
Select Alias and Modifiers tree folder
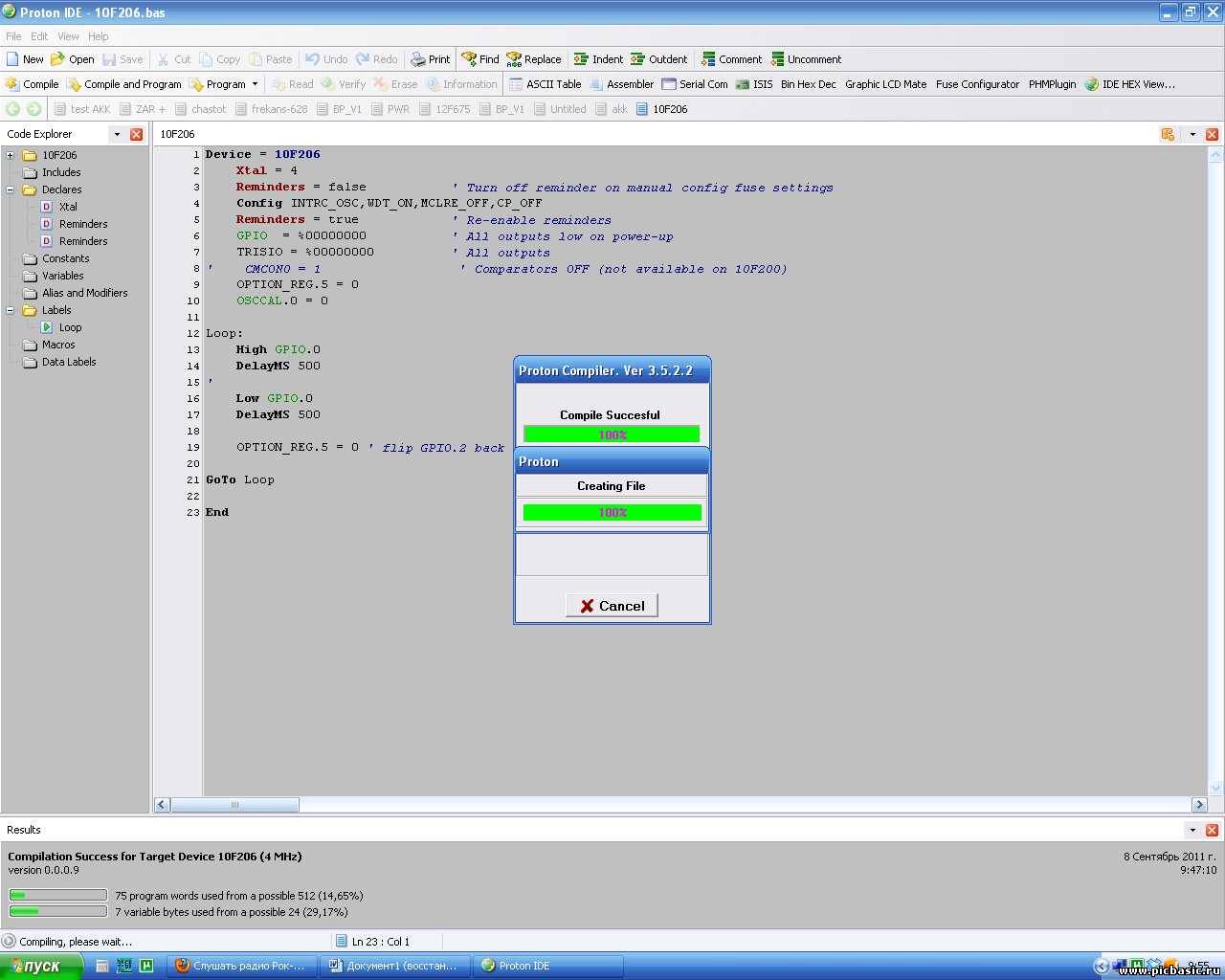click(x=84, y=293)
